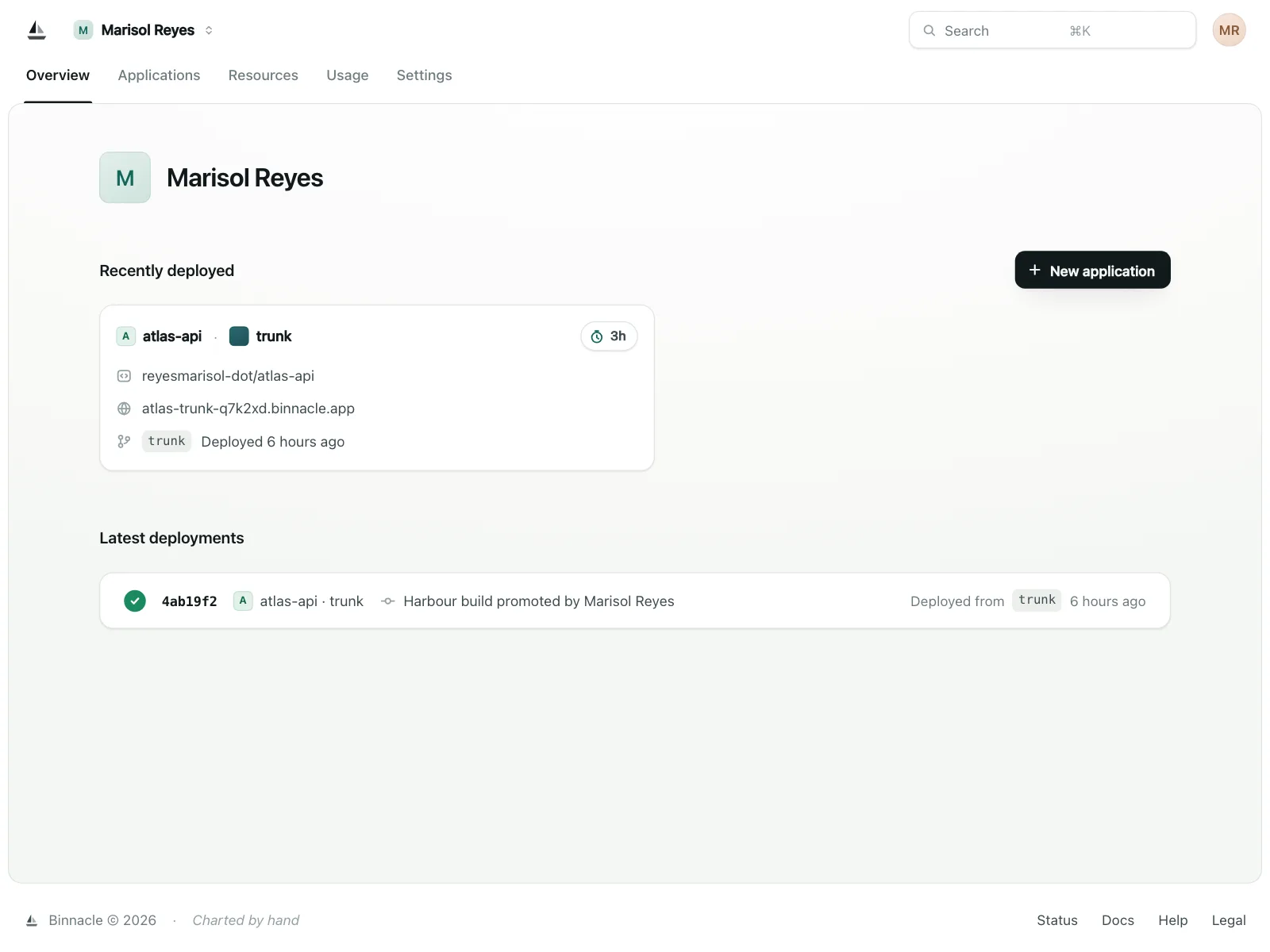Click the A badge in deployment row

[x=243, y=601]
